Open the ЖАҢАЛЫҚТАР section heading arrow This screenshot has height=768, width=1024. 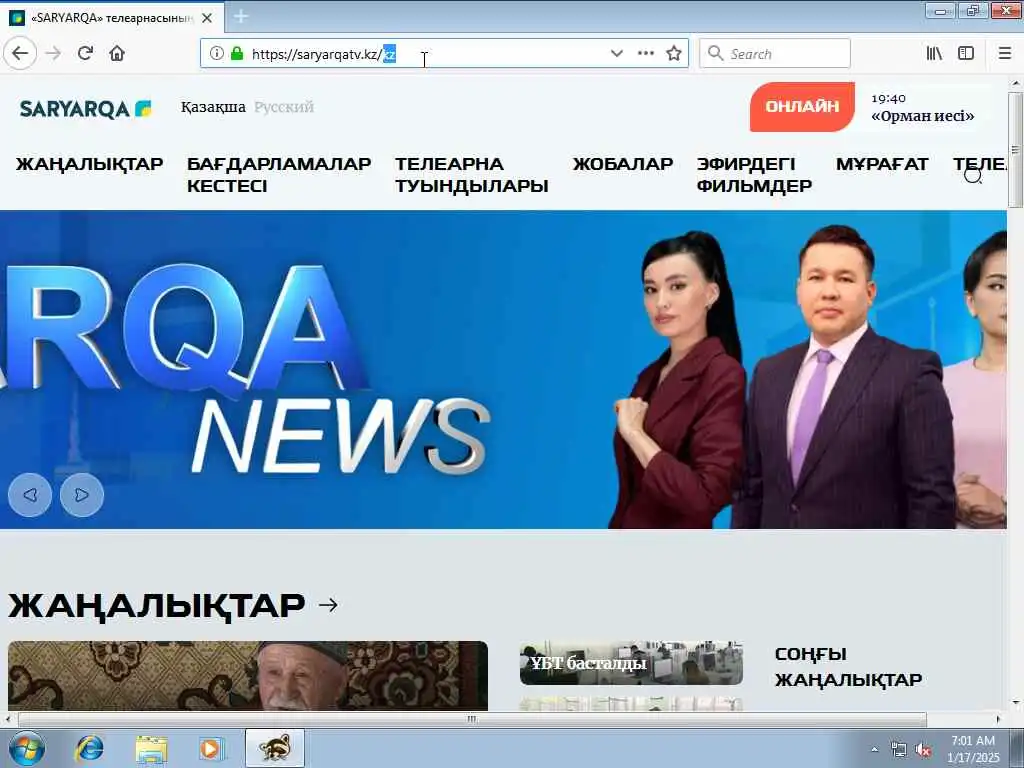tap(328, 605)
